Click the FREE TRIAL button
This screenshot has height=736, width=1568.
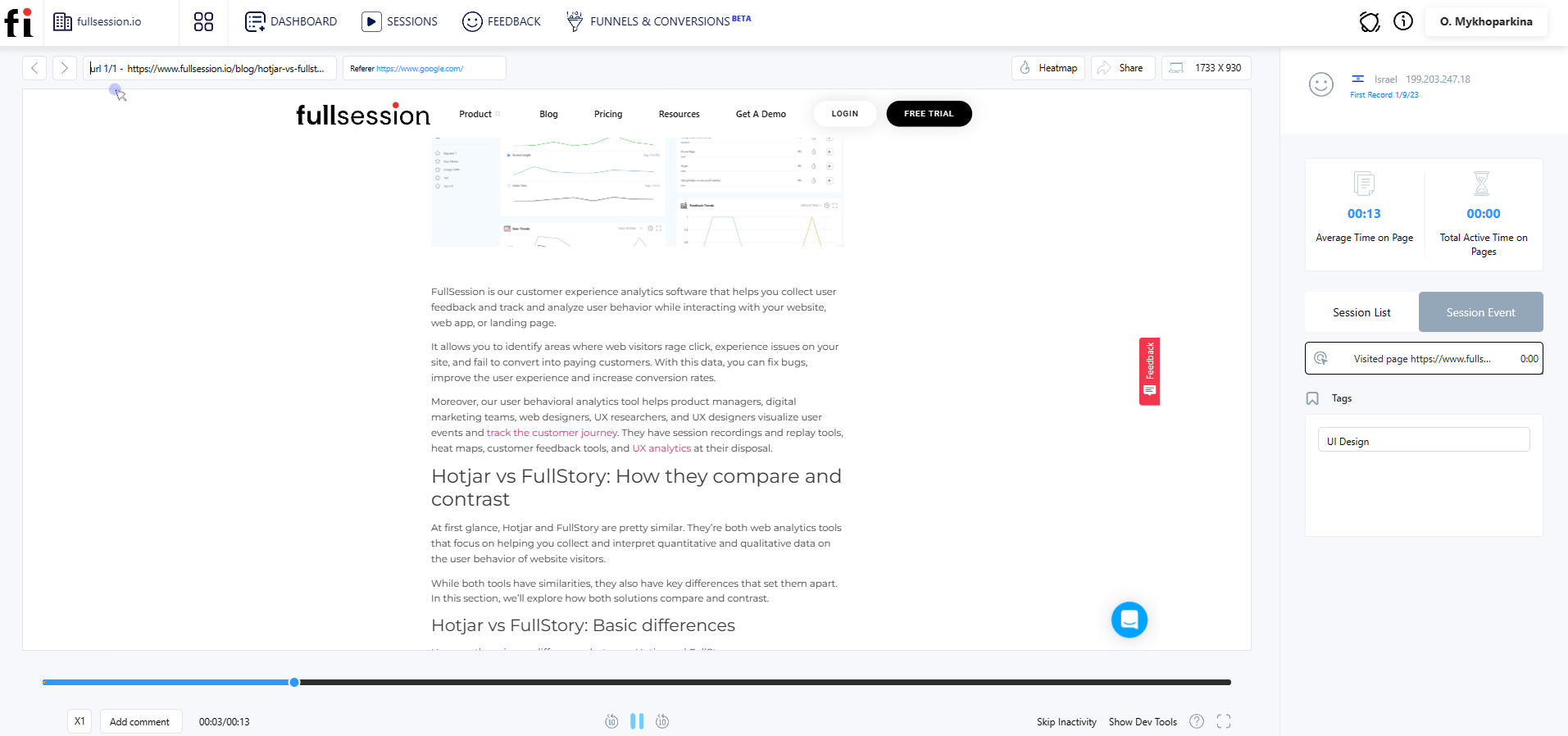click(929, 114)
